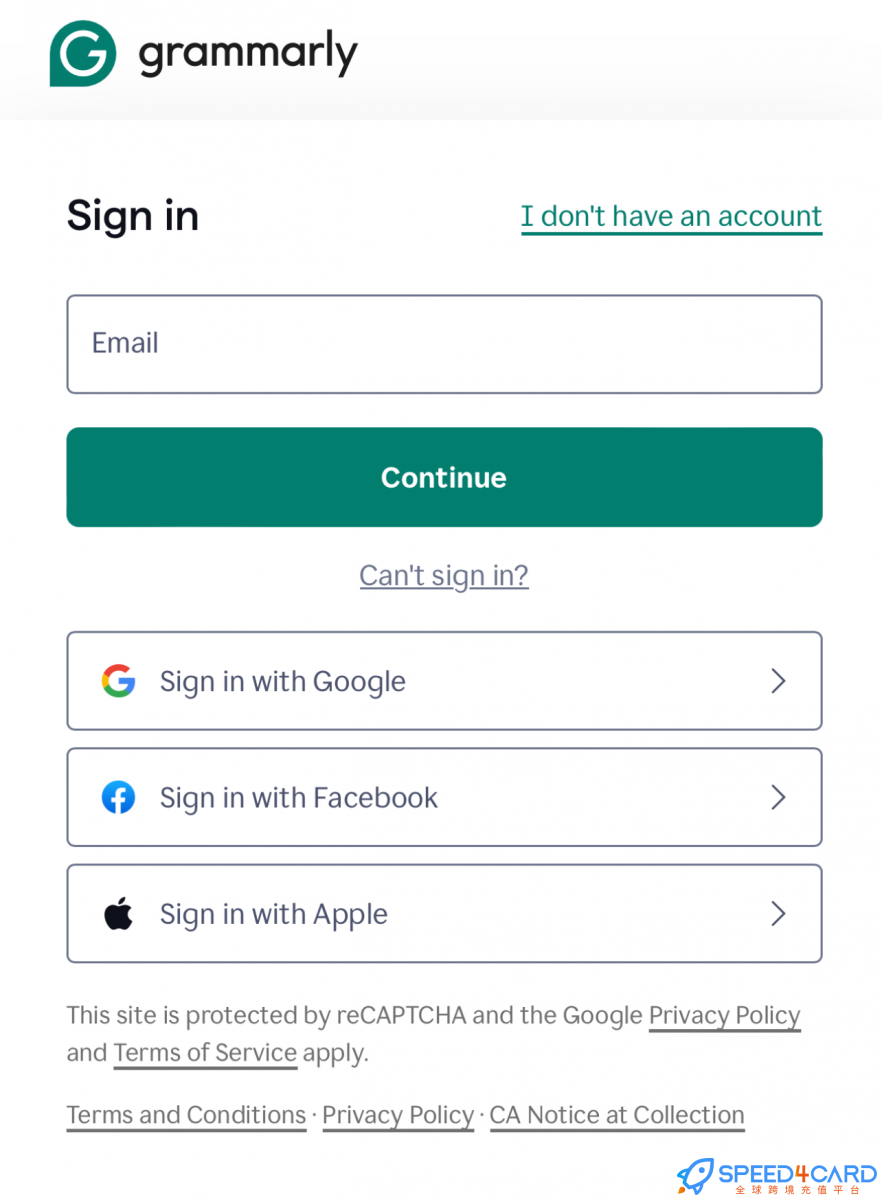Click the Continue button
The height and width of the screenshot is (1200, 882).
click(x=444, y=477)
